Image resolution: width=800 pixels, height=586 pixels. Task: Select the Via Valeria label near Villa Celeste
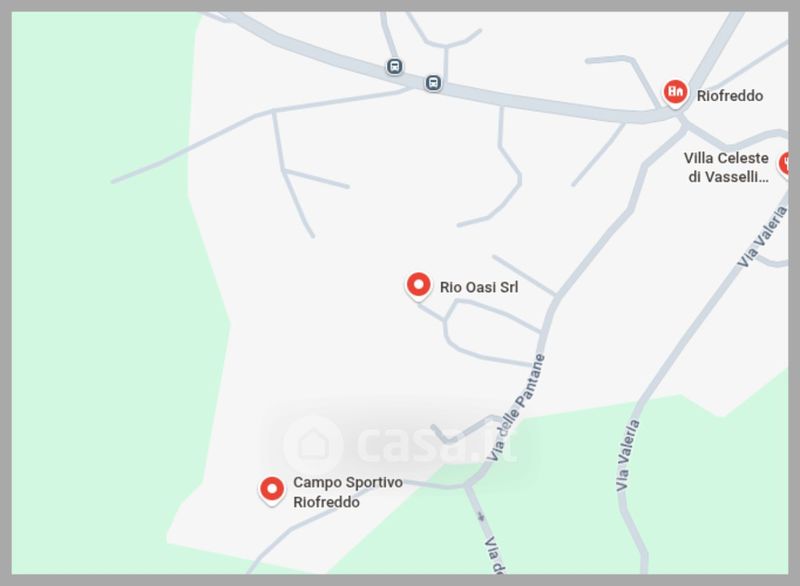coord(762,236)
